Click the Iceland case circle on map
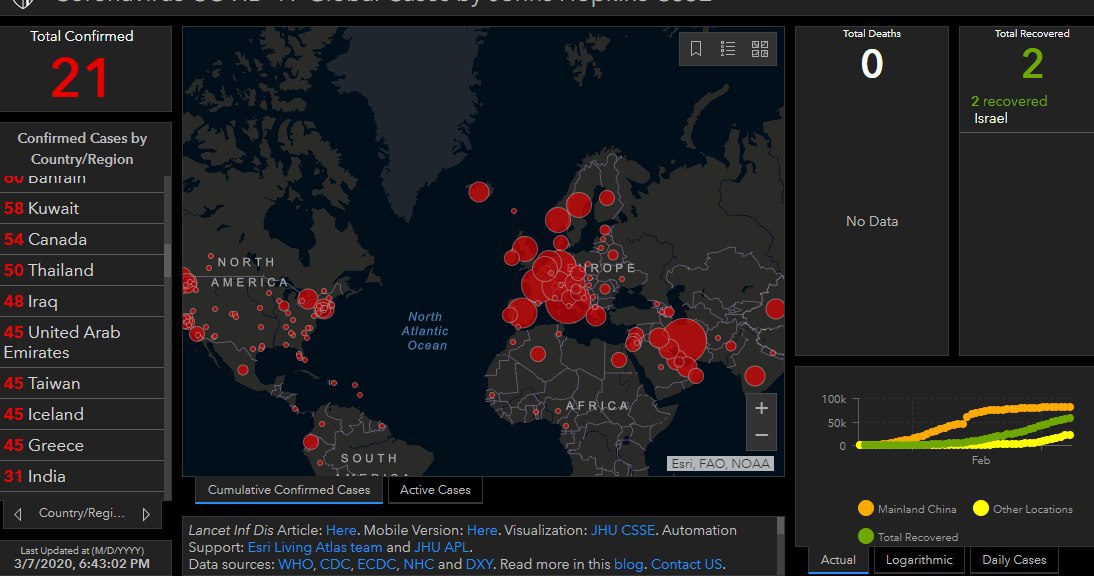1094x576 pixels. [x=479, y=192]
